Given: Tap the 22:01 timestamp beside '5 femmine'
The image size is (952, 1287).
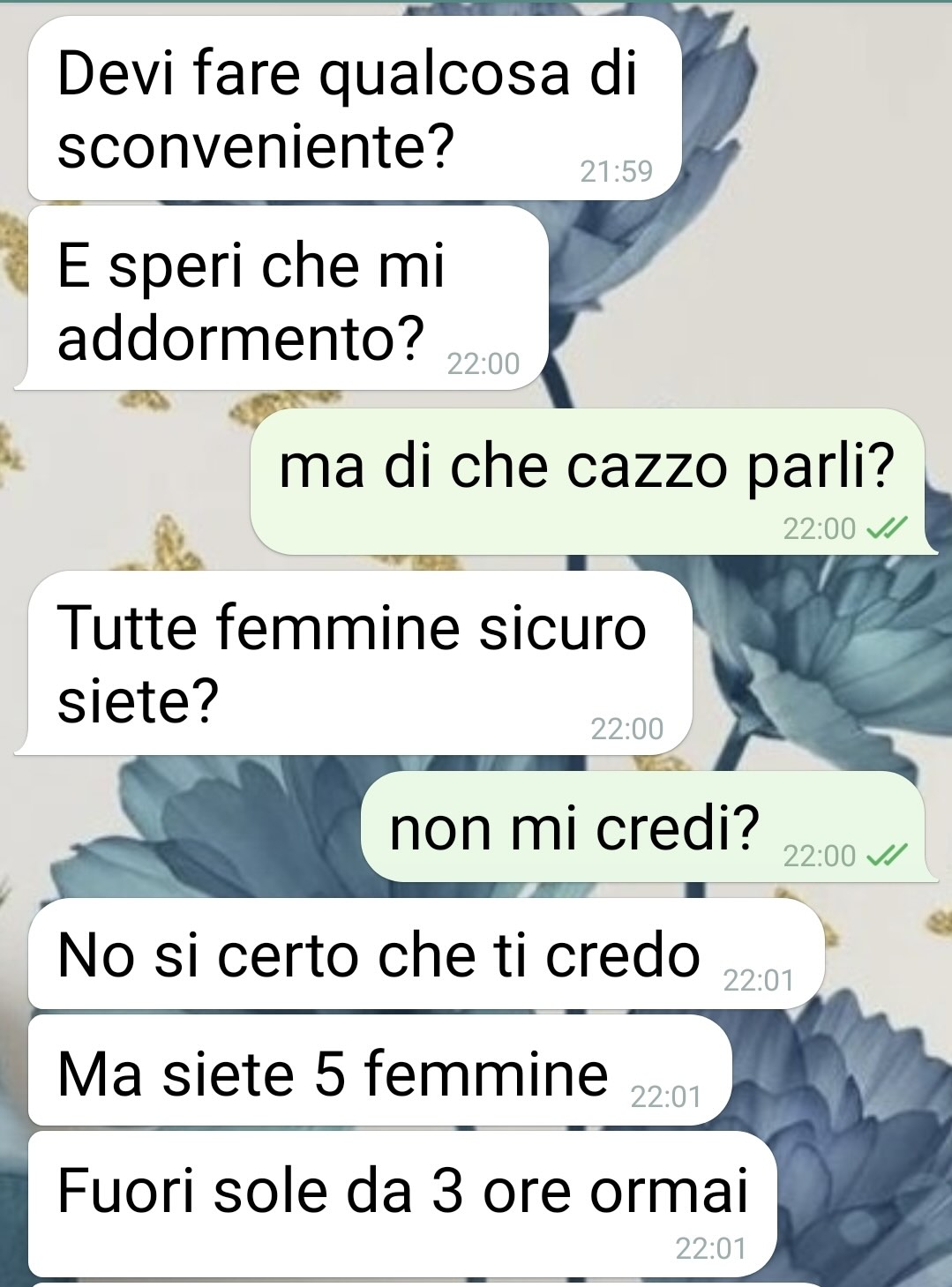Looking at the screenshot, I should [x=666, y=1096].
